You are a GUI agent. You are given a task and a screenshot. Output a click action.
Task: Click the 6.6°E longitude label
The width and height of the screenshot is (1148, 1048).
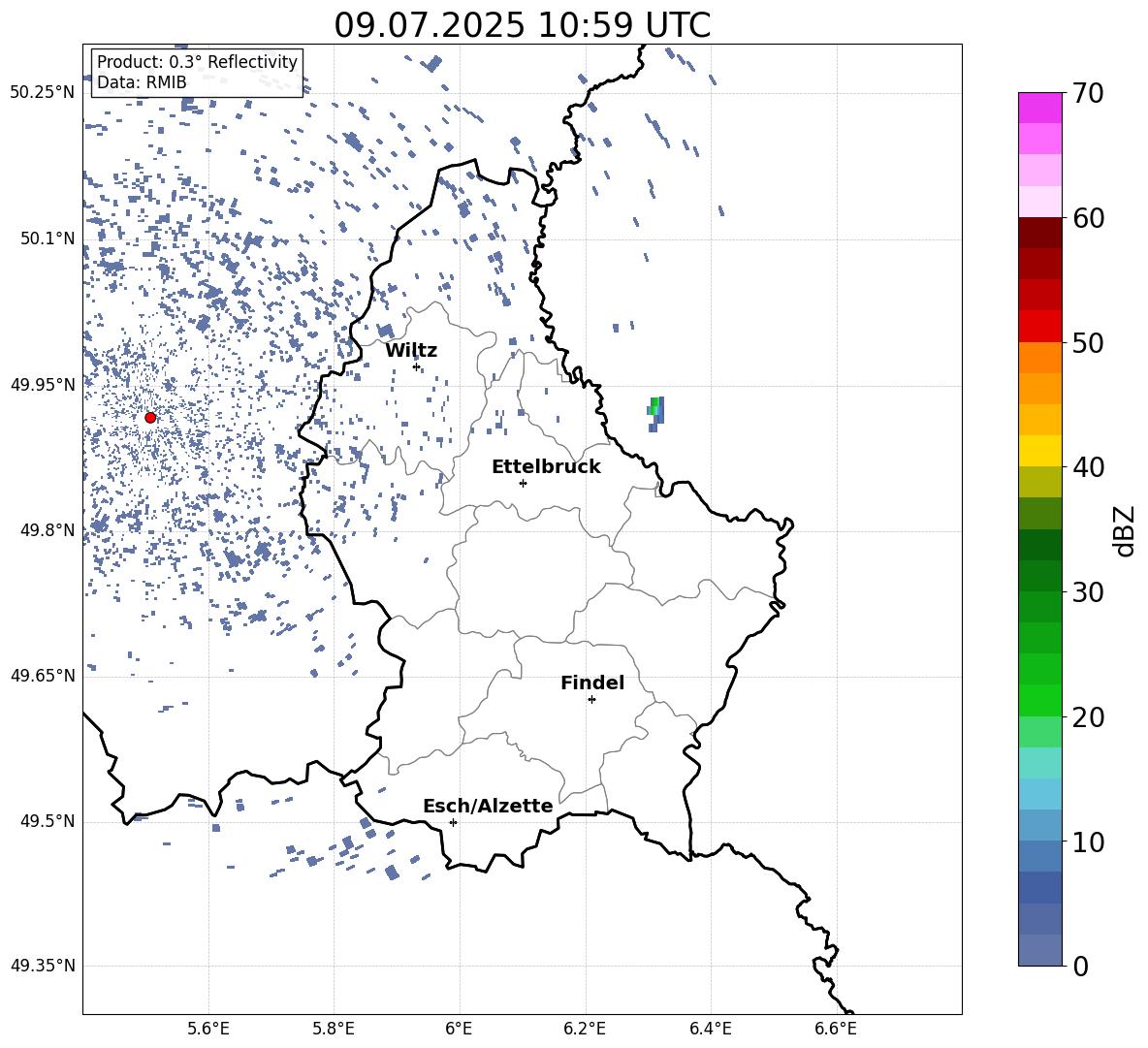point(836,1029)
